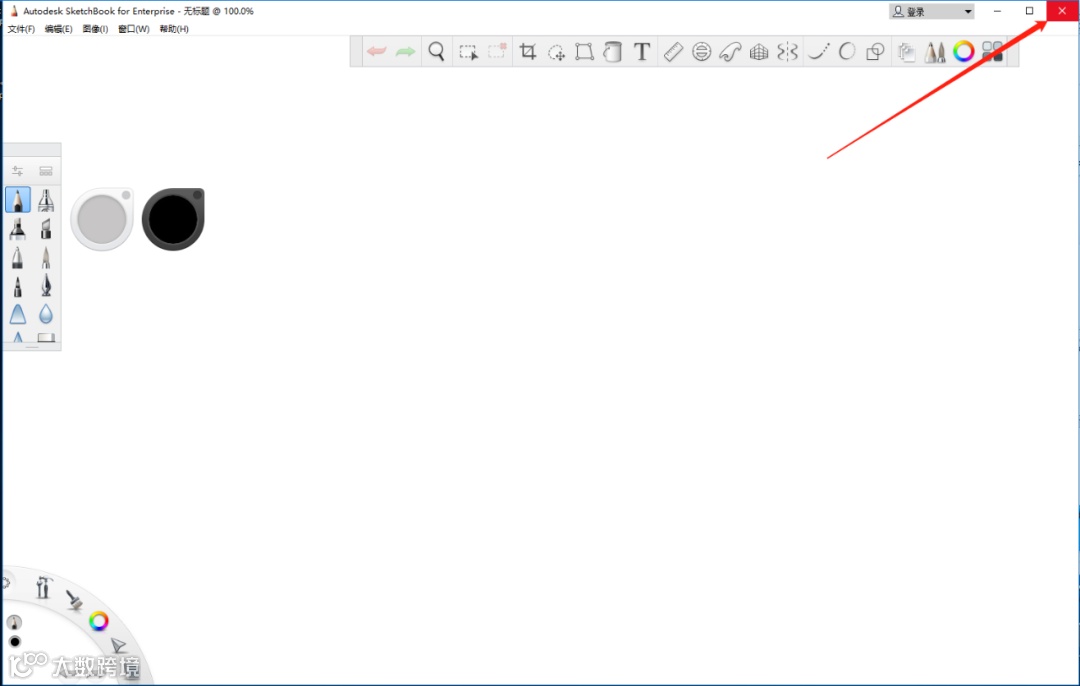Select the oval Draw Style tool
The height and width of the screenshot is (686, 1080).
tap(847, 52)
